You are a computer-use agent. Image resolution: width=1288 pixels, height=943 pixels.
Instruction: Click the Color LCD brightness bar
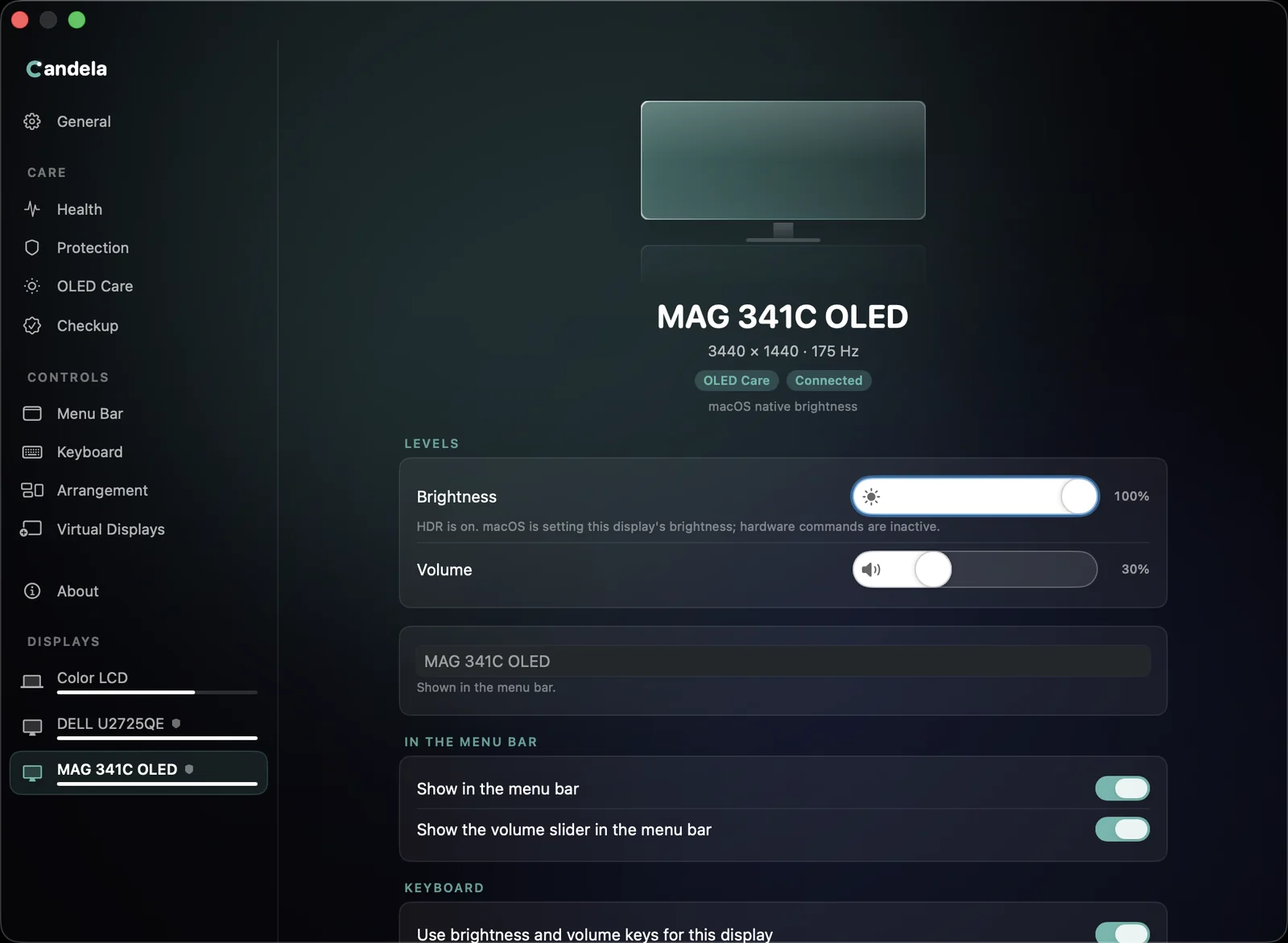(157, 692)
